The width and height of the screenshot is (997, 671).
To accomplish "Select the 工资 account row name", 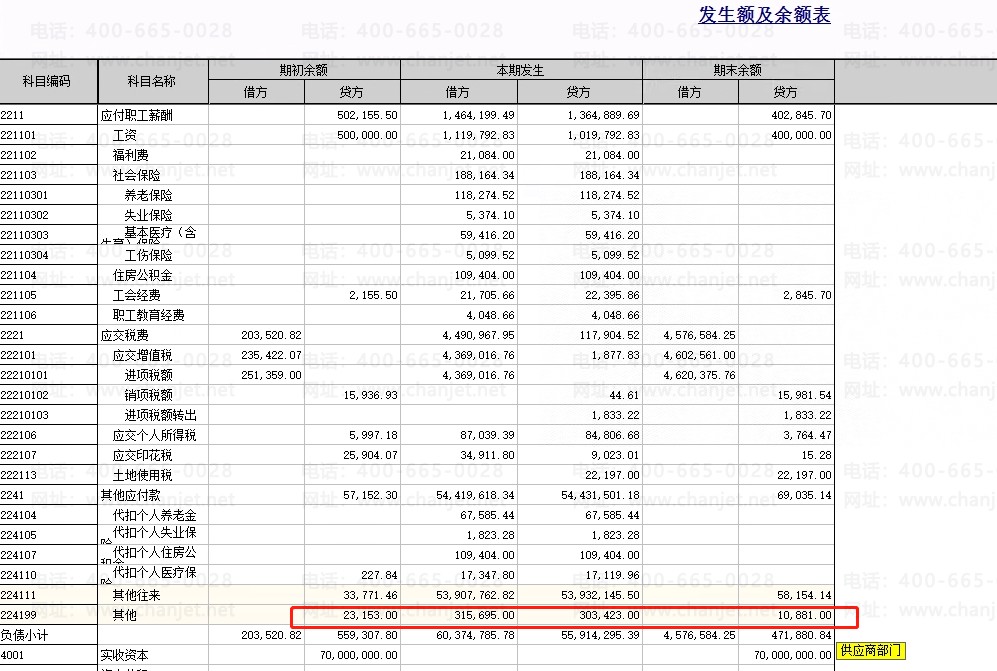I will point(125,135).
